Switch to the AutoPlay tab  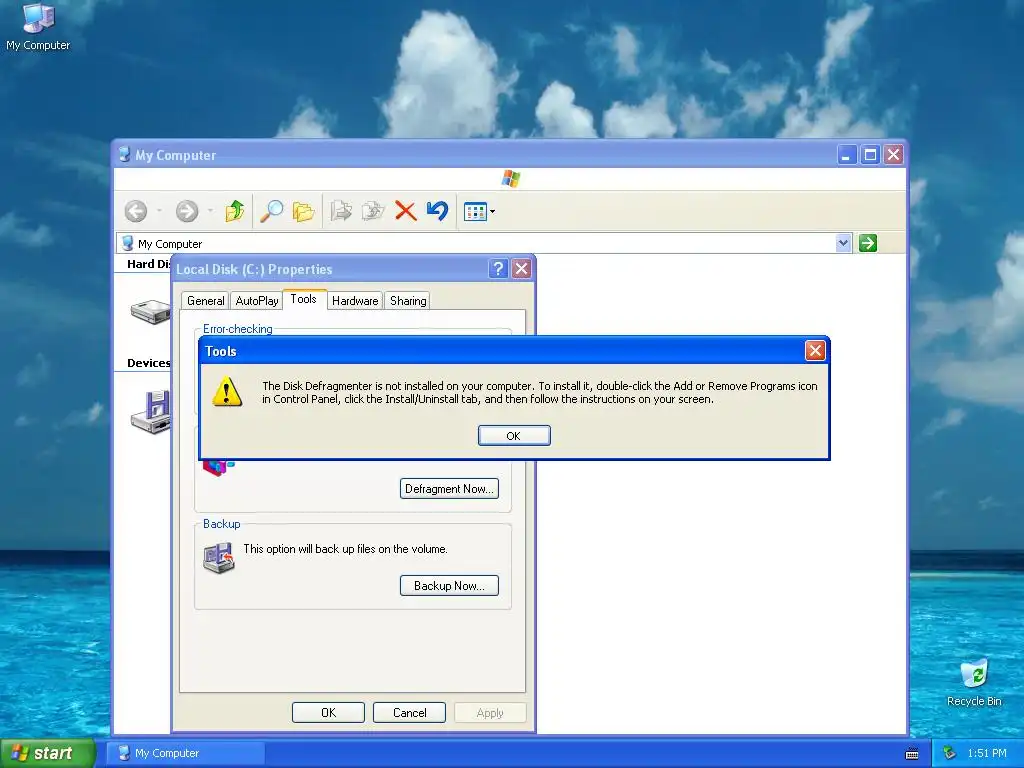pos(257,300)
